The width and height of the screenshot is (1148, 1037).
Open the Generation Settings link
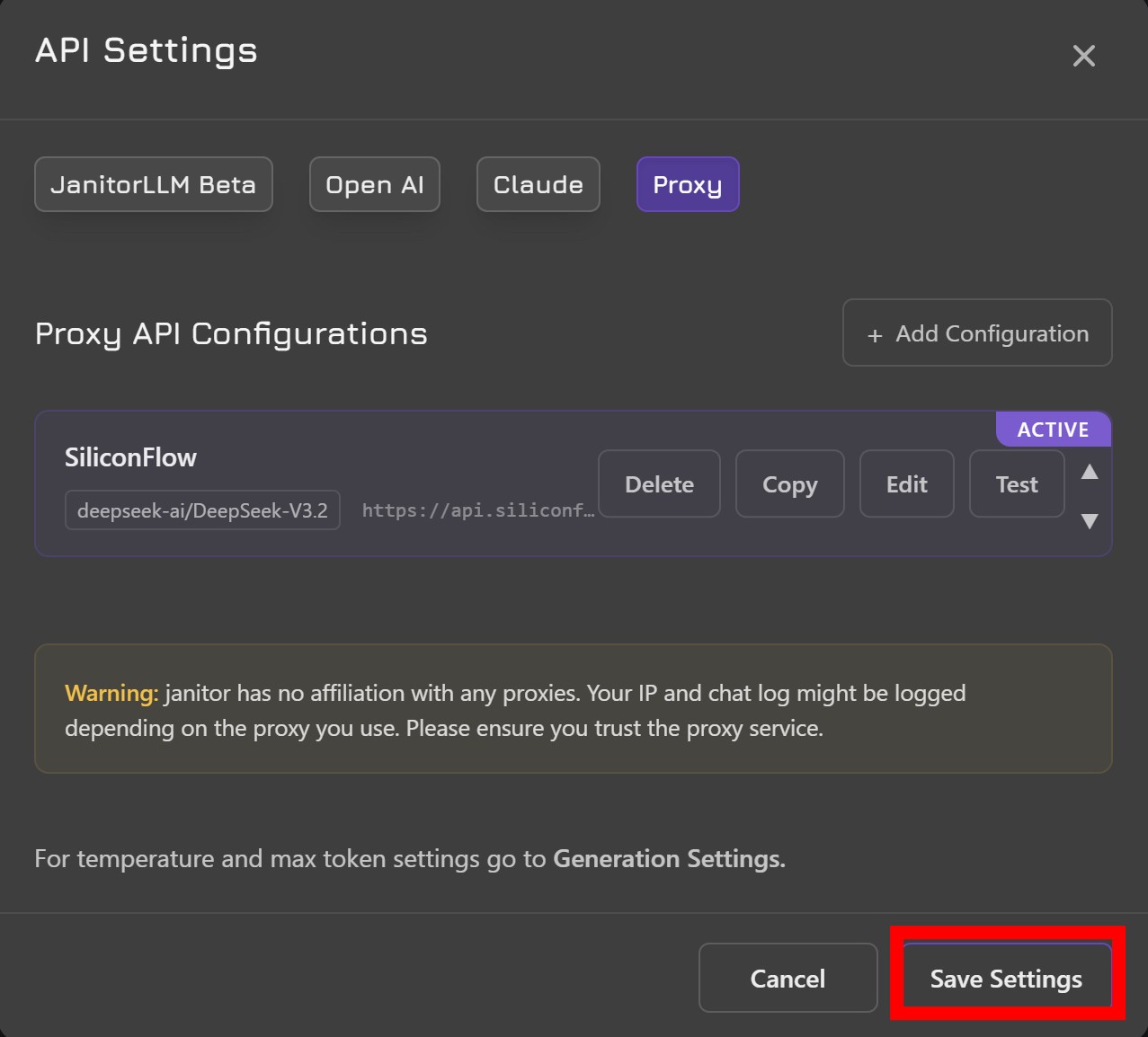669,859
